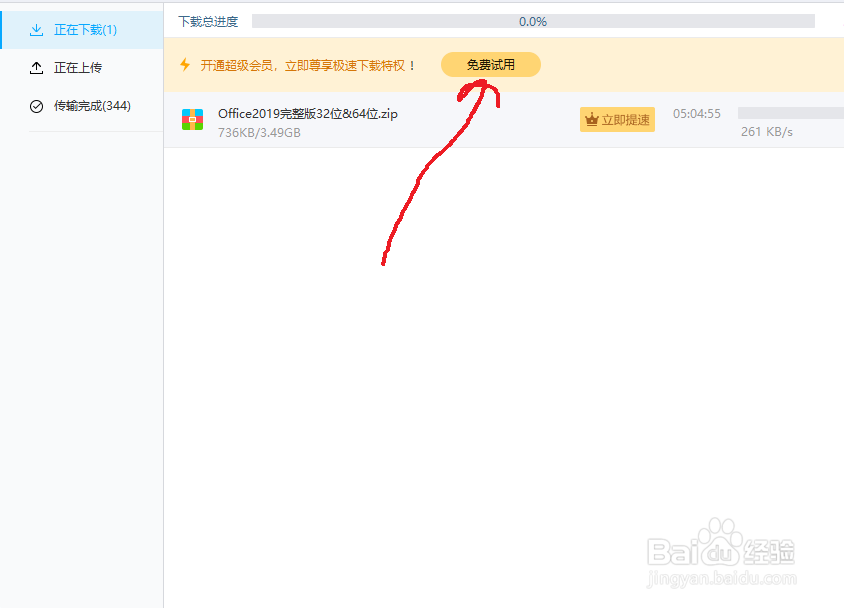The width and height of the screenshot is (844, 608).
Task: Click the 下载总进度 label
Action: 208,22
